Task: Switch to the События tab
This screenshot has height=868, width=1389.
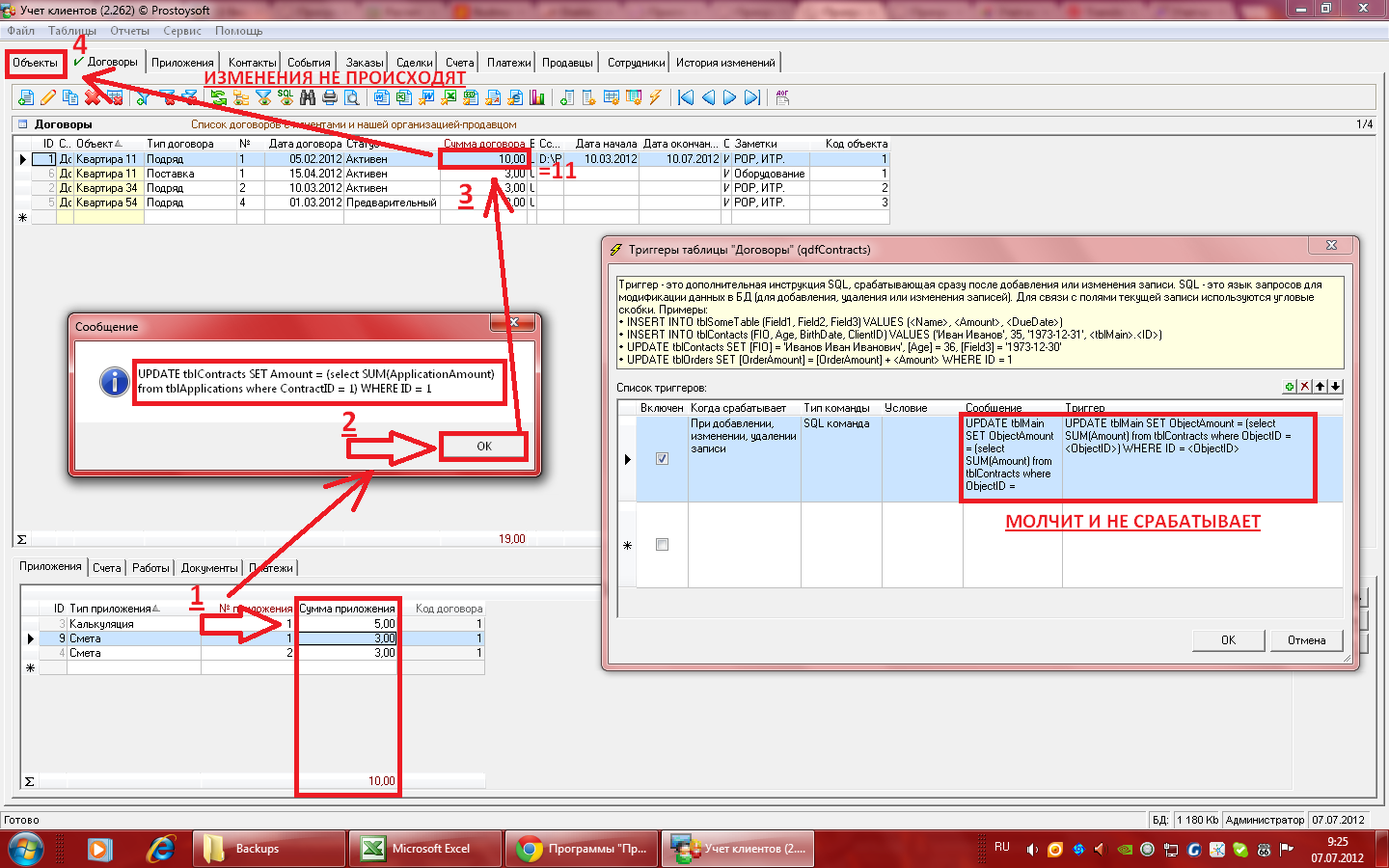Action: pos(309,63)
